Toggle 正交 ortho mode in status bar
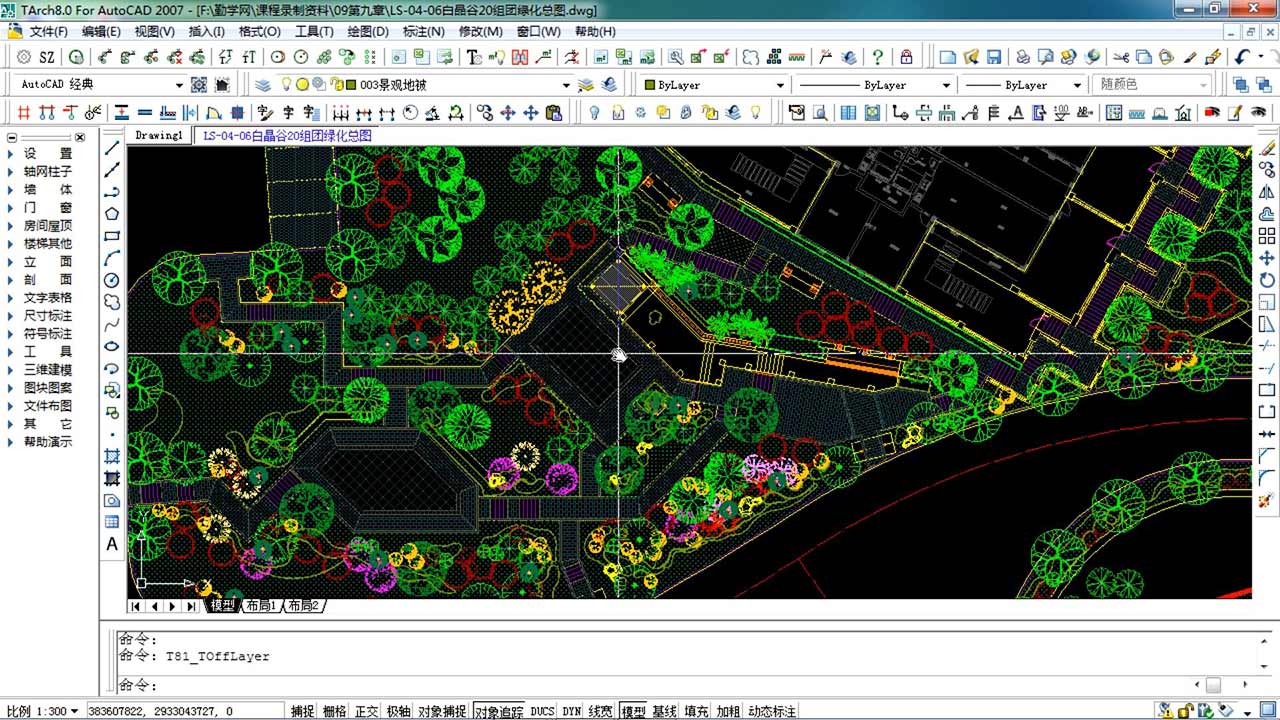Viewport: 1280px width, 720px height. click(x=366, y=711)
